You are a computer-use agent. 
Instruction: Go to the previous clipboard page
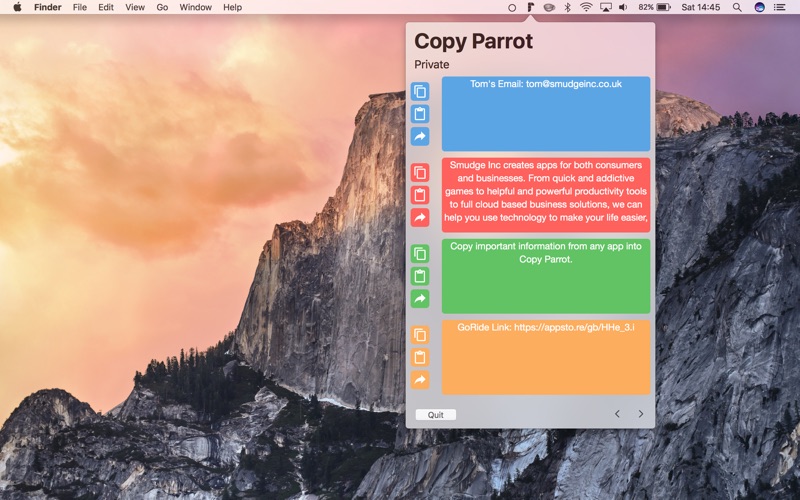[x=617, y=414]
